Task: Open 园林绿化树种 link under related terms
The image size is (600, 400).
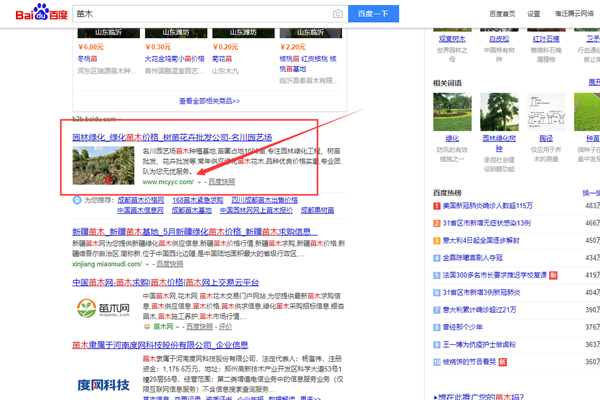Action: (499, 143)
